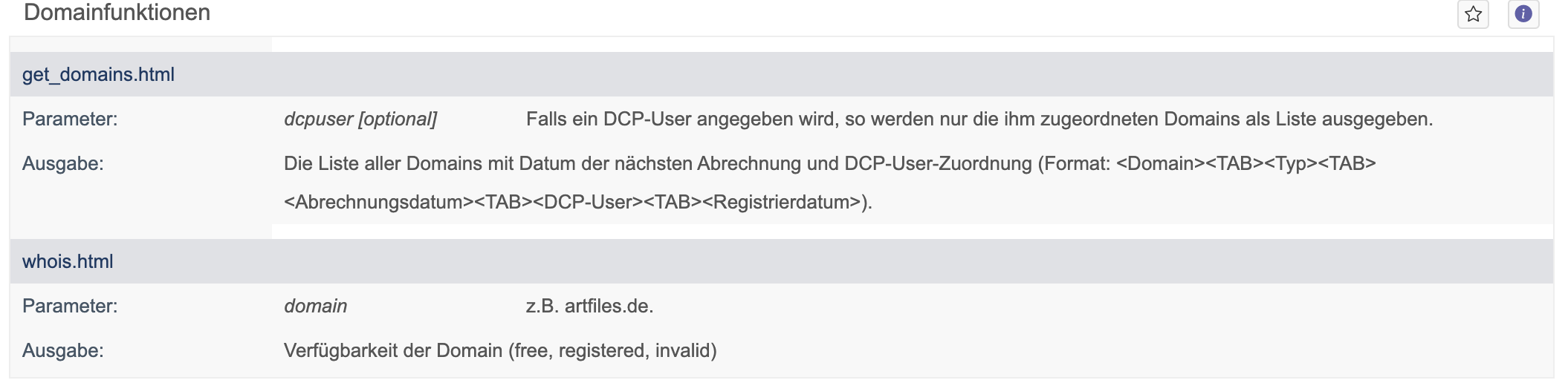Viewport: 1568px width, 380px height.
Task: Click the italic domain parameter name
Action: [x=315, y=306]
